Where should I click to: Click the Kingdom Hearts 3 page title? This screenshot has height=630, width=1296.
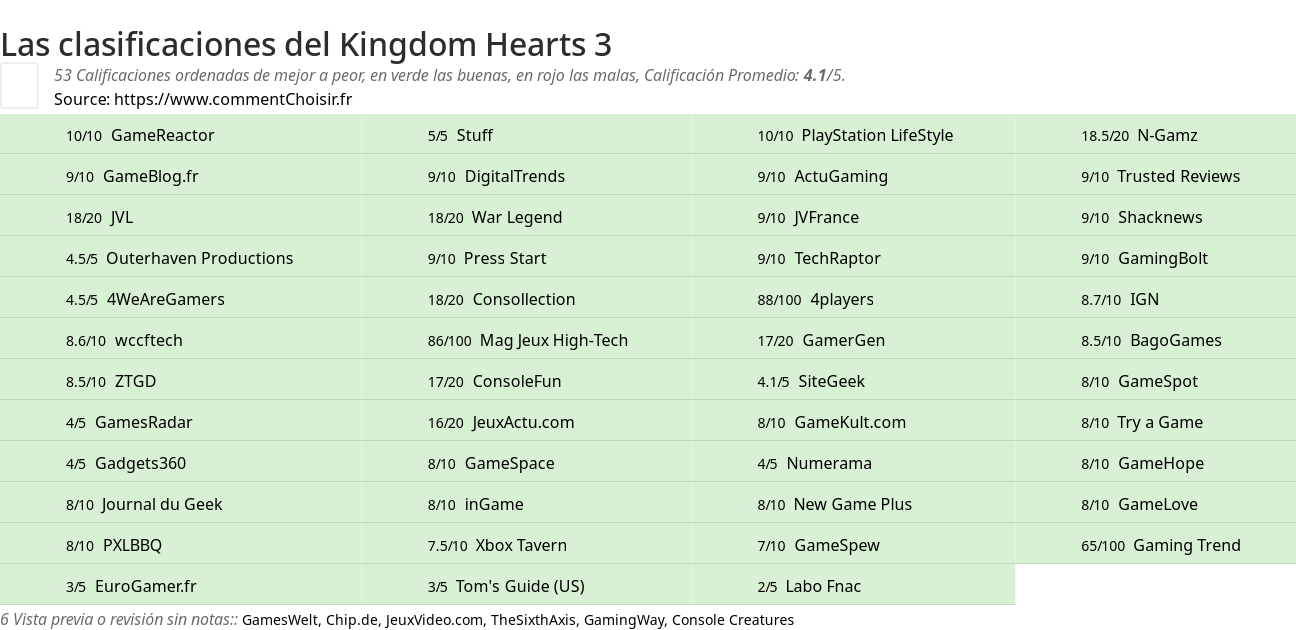tap(306, 44)
